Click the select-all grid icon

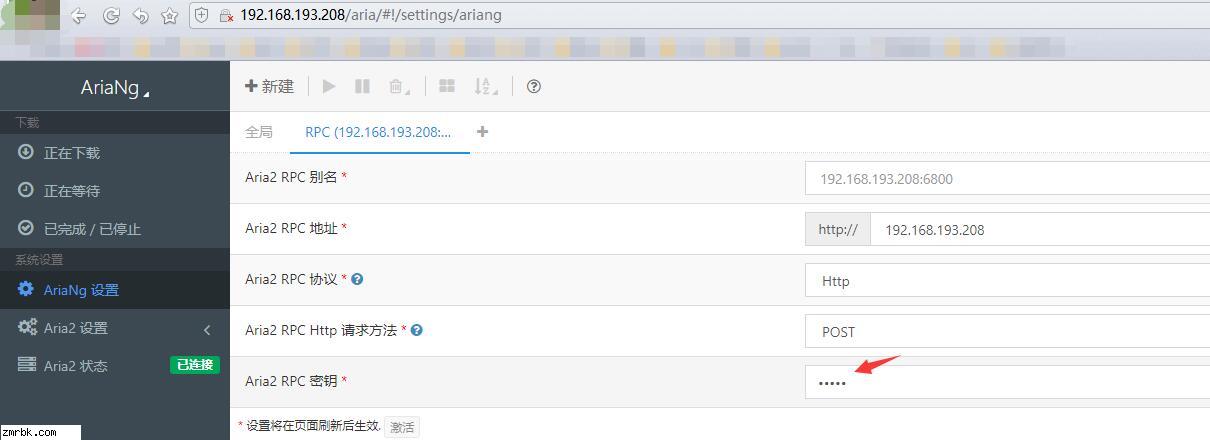click(x=447, y=86)
